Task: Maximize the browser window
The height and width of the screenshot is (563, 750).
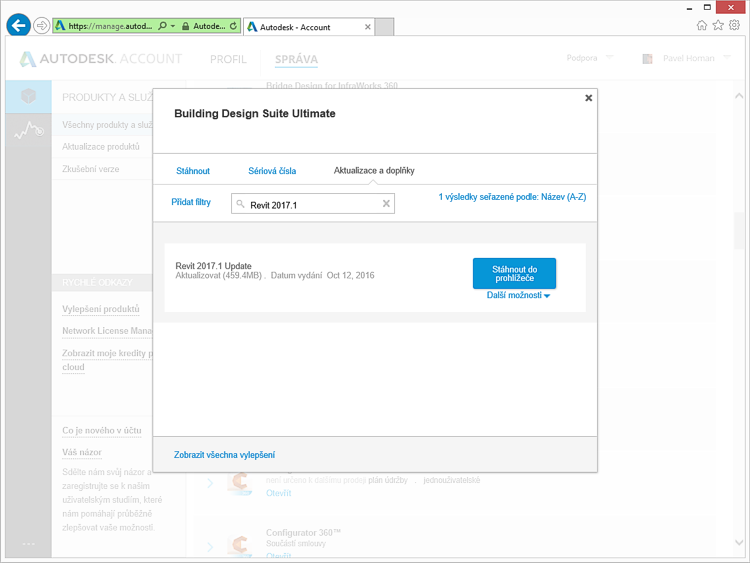Action: (x=707, y=7)
